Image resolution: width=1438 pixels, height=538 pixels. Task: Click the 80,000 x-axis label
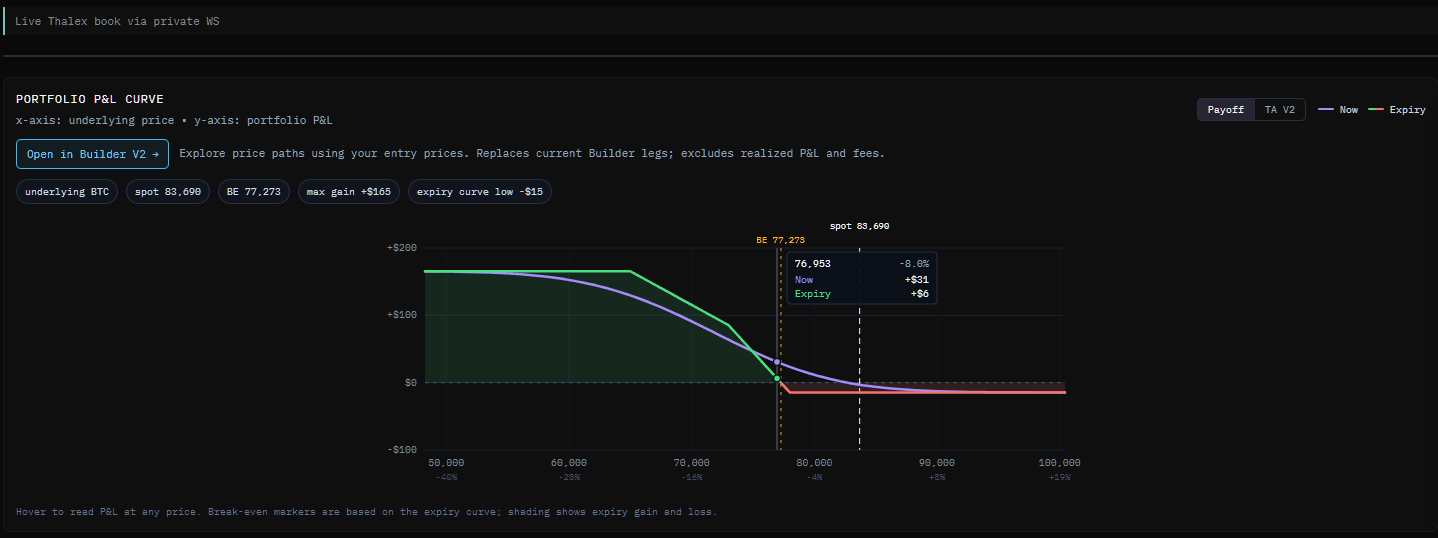click(x=815, y=463)
